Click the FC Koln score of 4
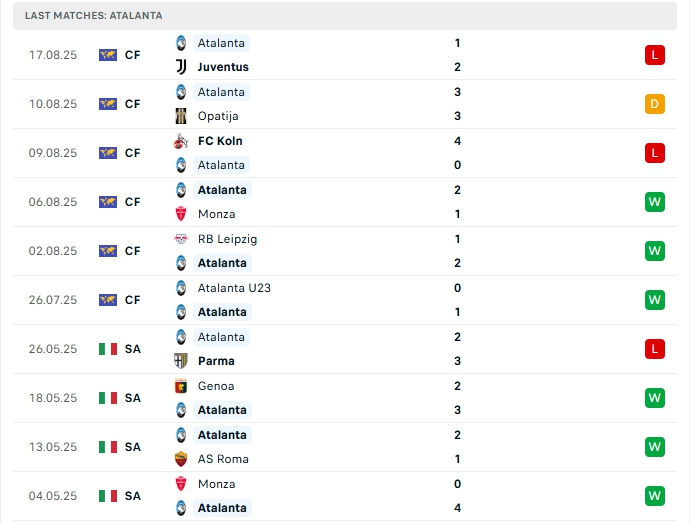Screen dimensions: 690x524 pyautogui.click(x=457, y=141)
